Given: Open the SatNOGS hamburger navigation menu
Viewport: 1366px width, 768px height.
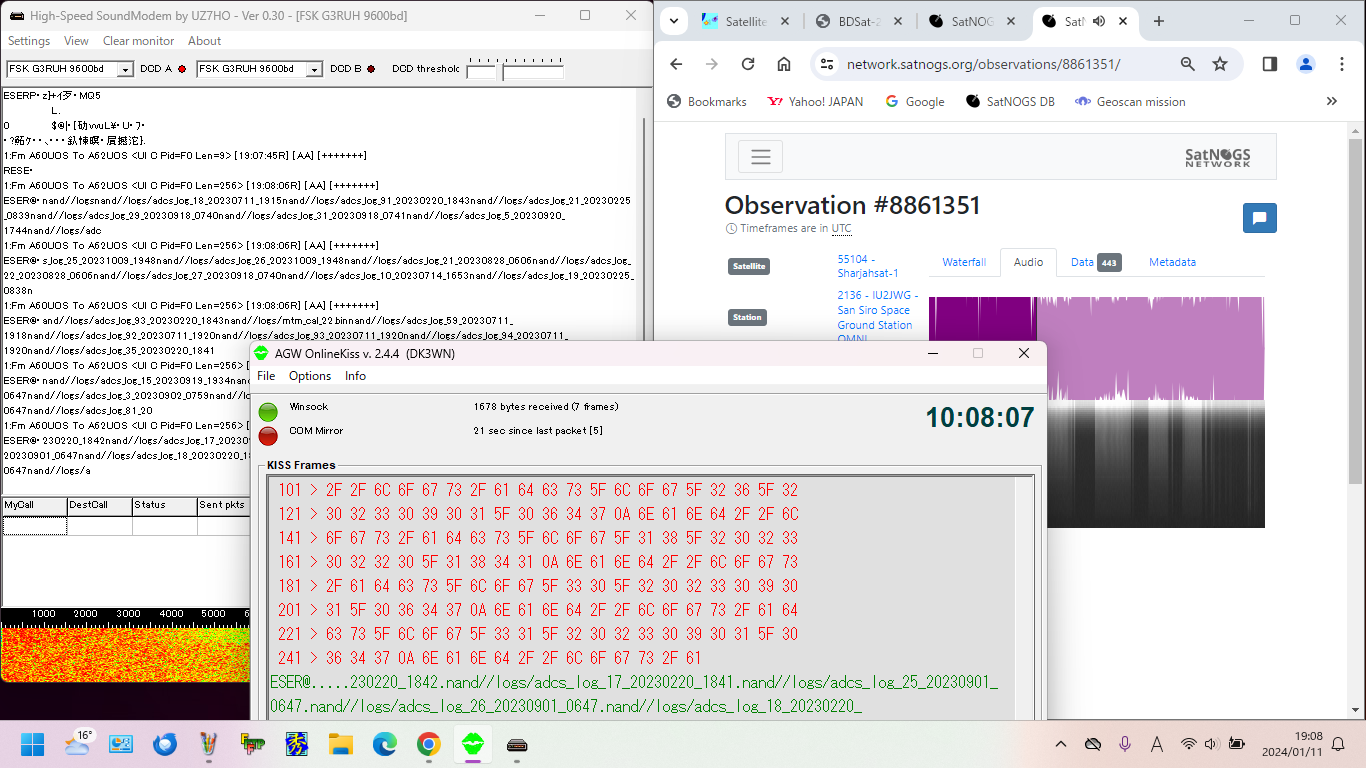Looking at the screenshot, I should [x=760, y=157].
